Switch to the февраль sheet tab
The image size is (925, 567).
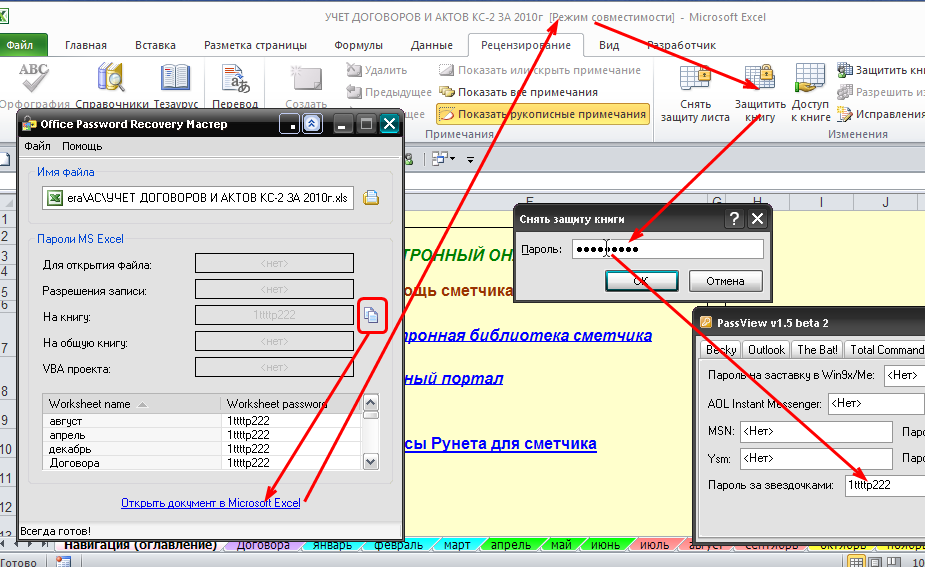399,545
